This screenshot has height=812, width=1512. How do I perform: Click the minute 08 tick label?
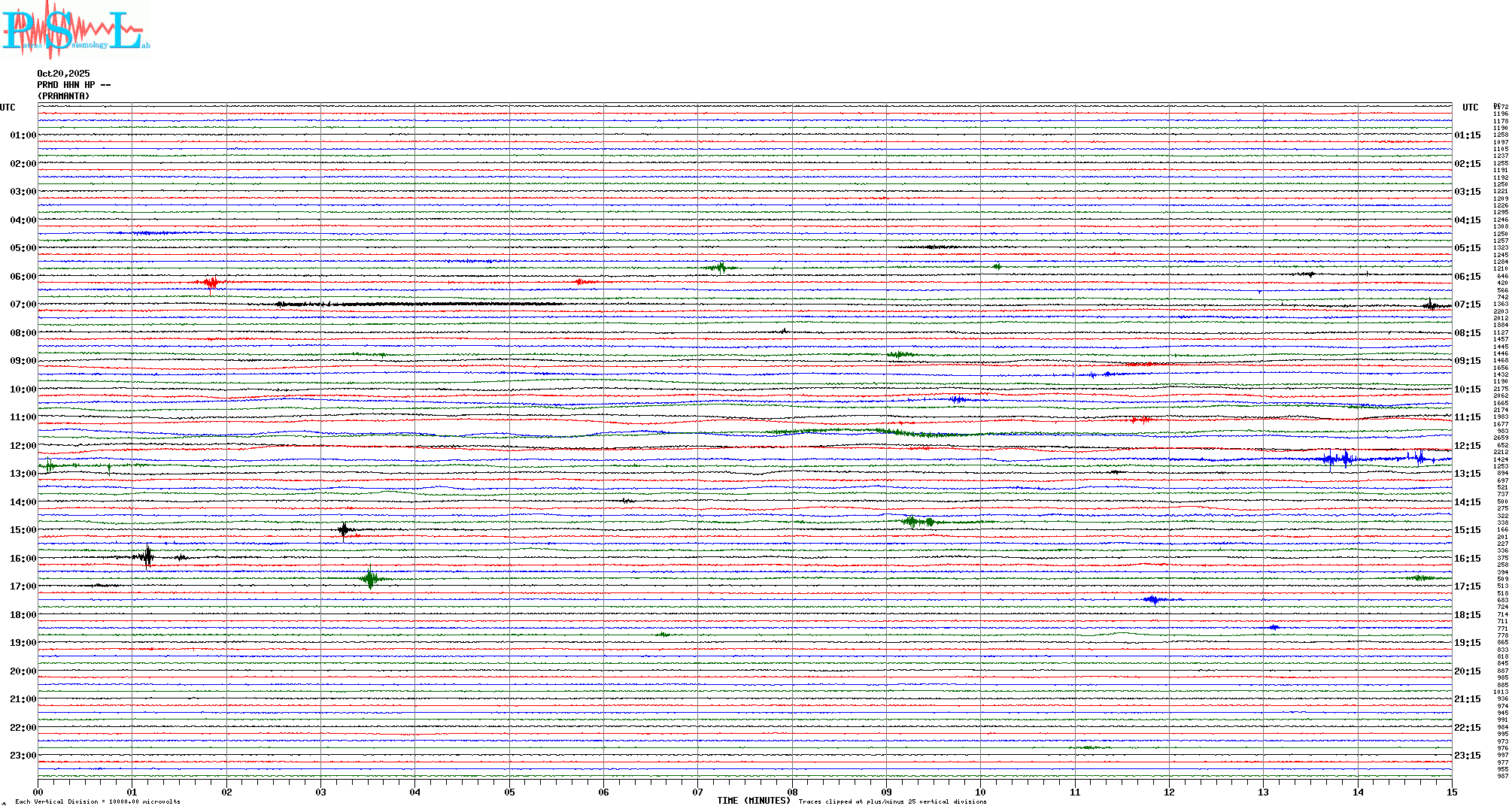(x=792, y=792)
